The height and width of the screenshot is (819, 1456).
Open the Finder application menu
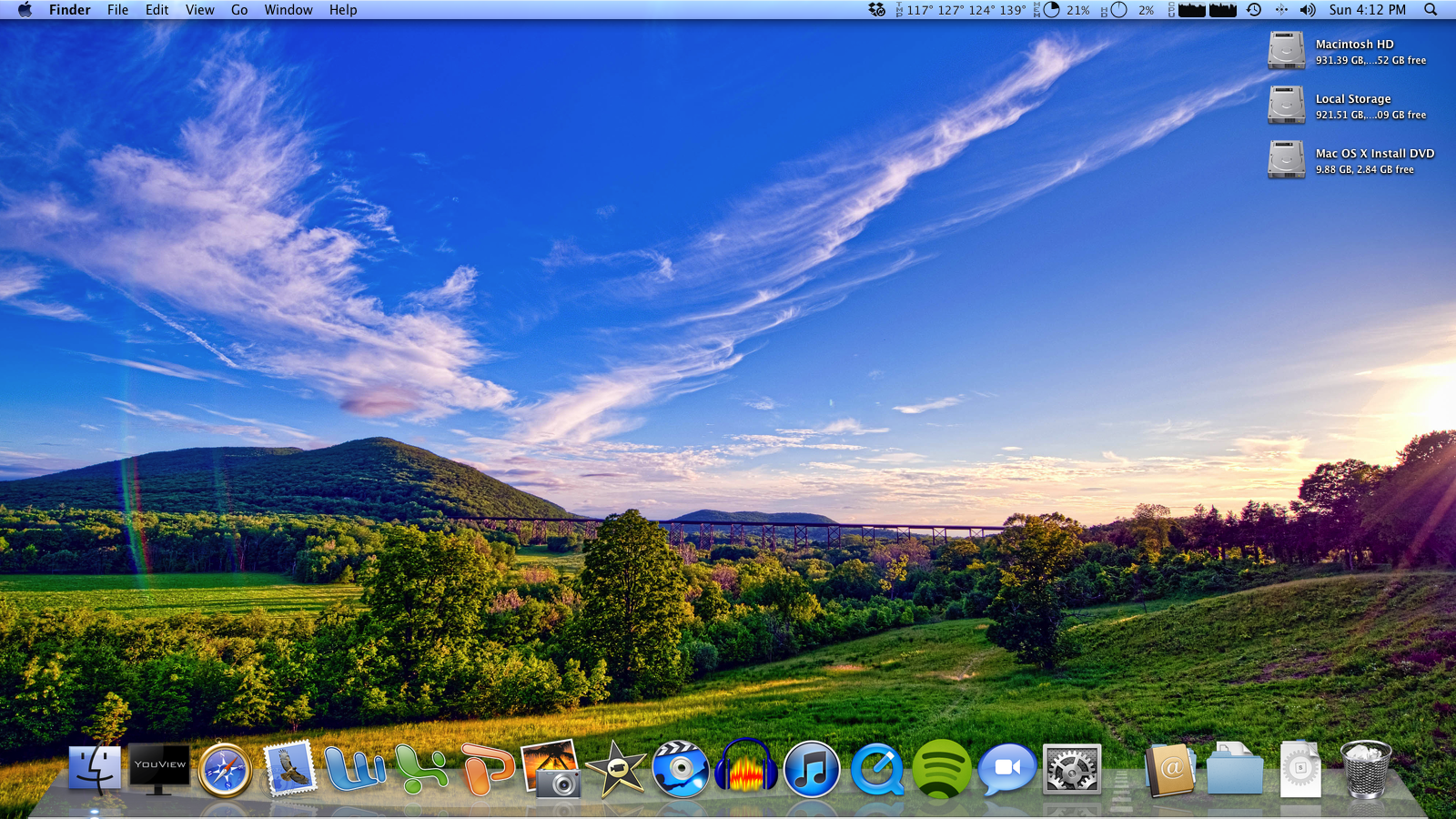(70, 10)
